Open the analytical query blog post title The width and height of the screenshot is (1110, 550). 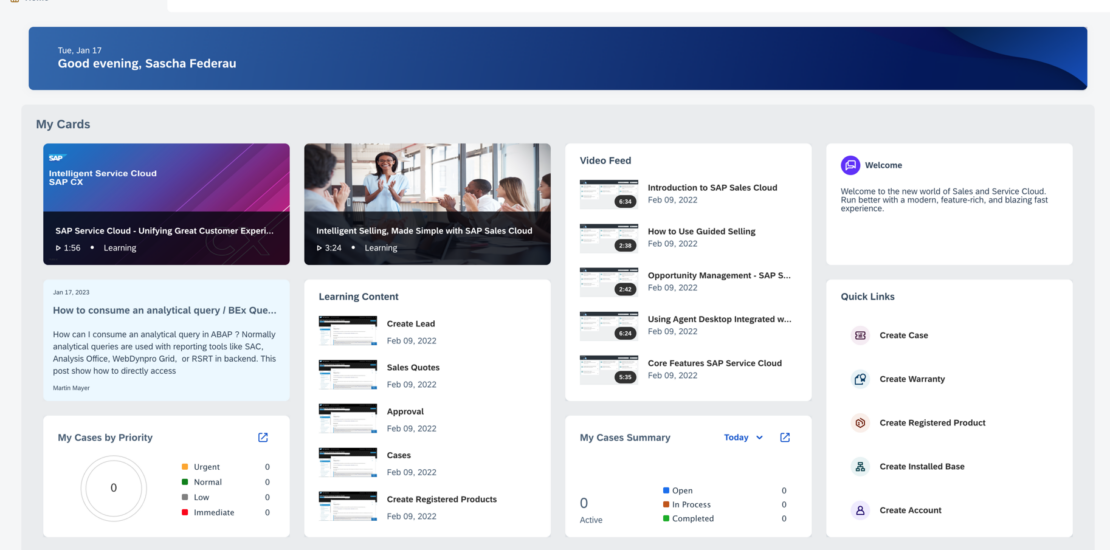tap(164, 310)
